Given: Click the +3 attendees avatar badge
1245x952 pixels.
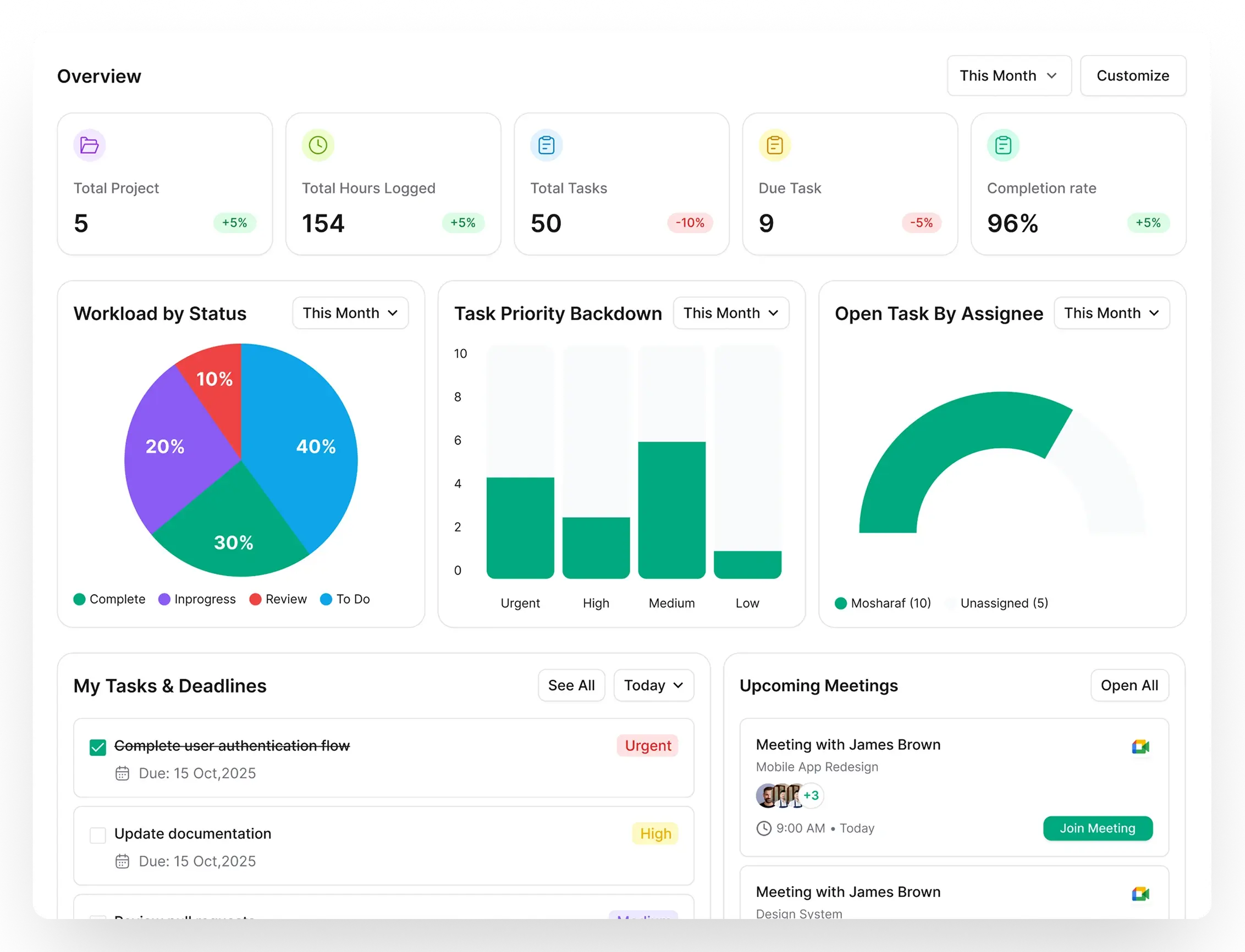Looking at the screenshot, I should tap(811, 795).
